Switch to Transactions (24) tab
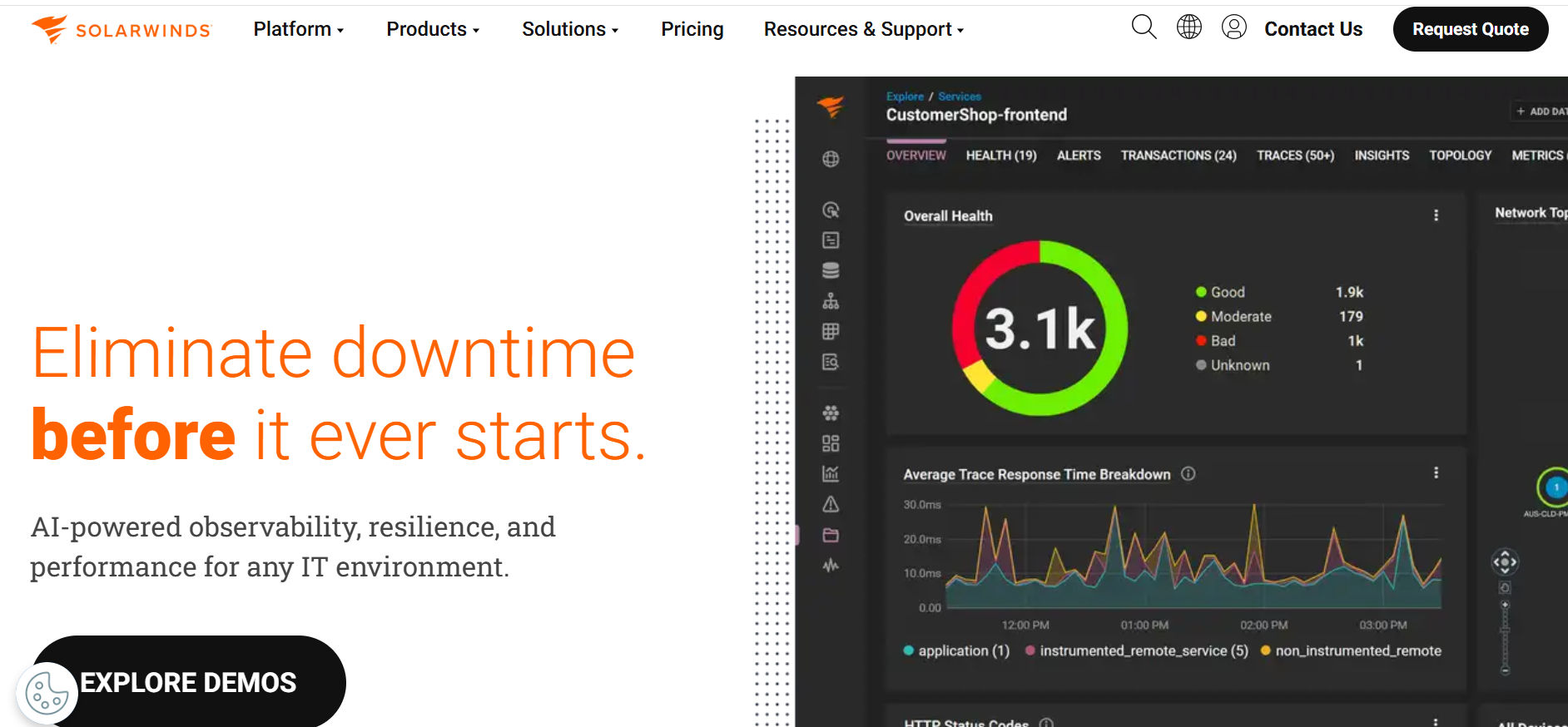Screen dimensions: 1568x727 pyautogui.click(x=1178, y=156)
